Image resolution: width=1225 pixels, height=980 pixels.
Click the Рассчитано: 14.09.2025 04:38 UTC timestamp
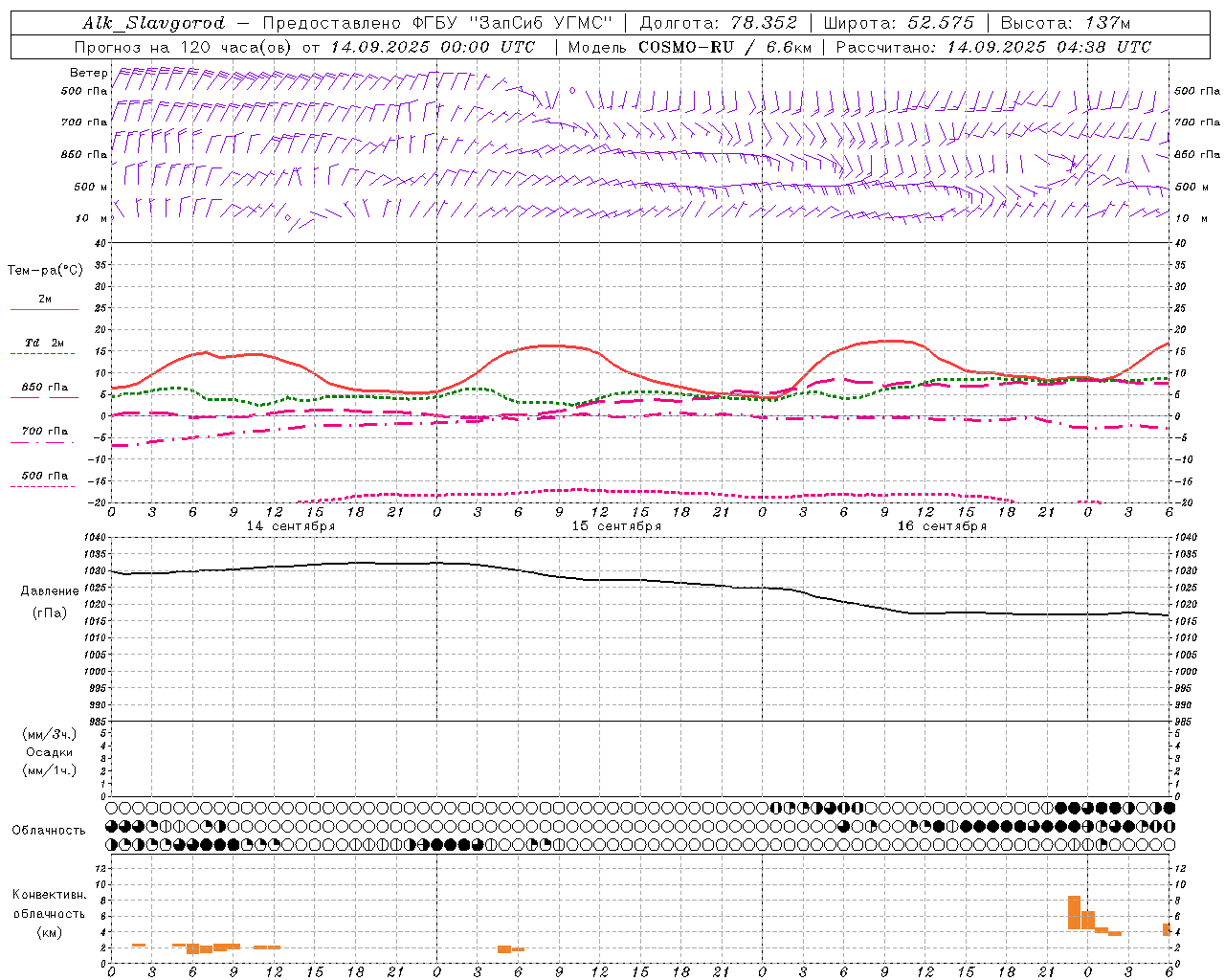click(x=993, y=47)
